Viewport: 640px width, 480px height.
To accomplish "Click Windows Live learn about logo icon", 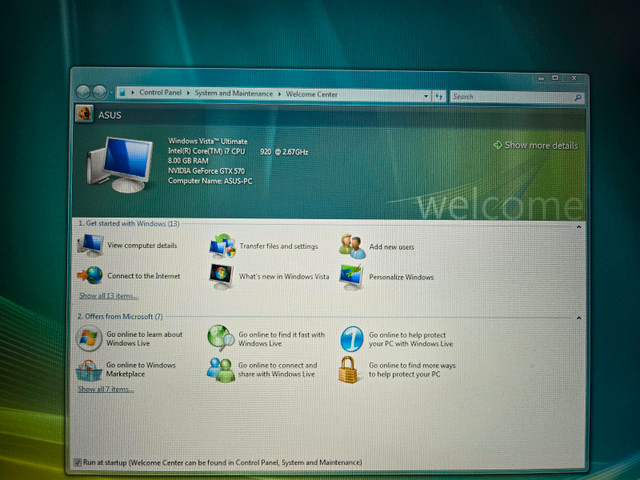I will [x=89, y=338].
